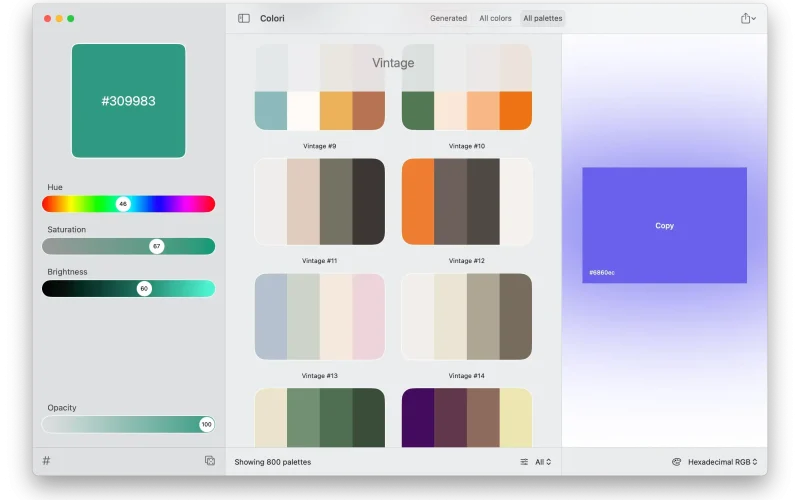Click the palette icon beside Hexadecimal RGB

677,462
